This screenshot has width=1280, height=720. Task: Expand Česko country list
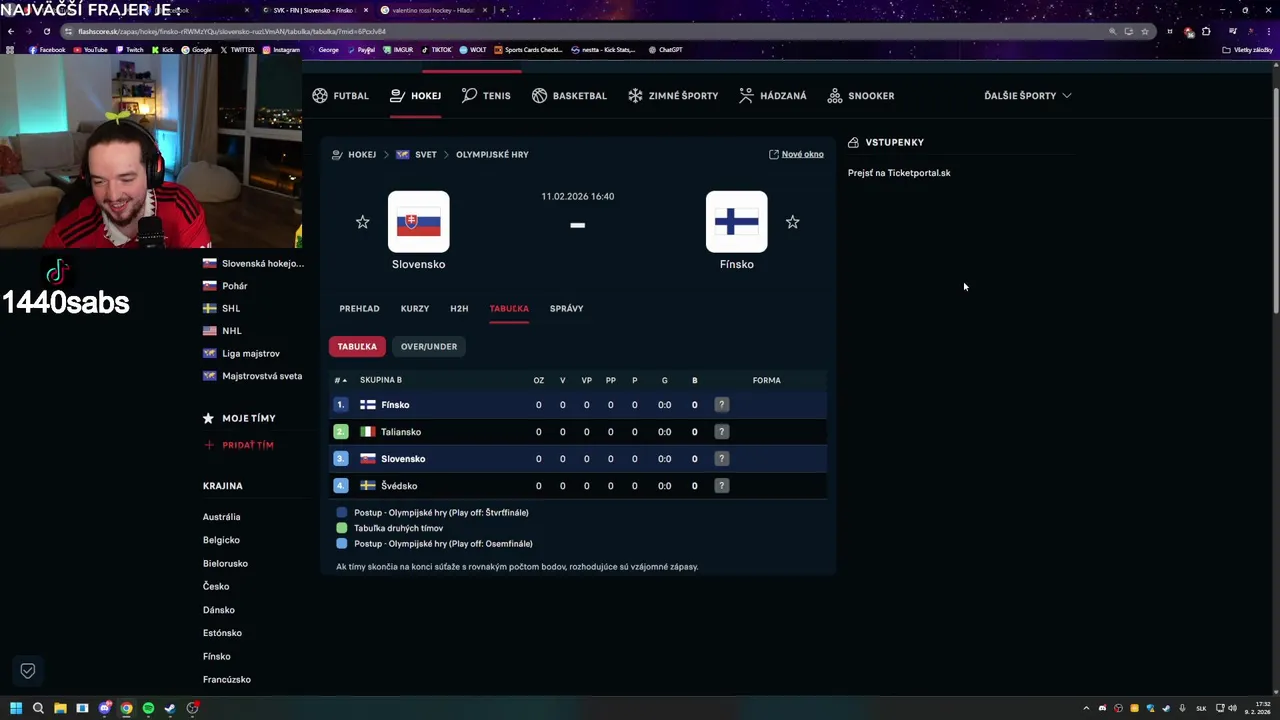(x=216, y=587)
